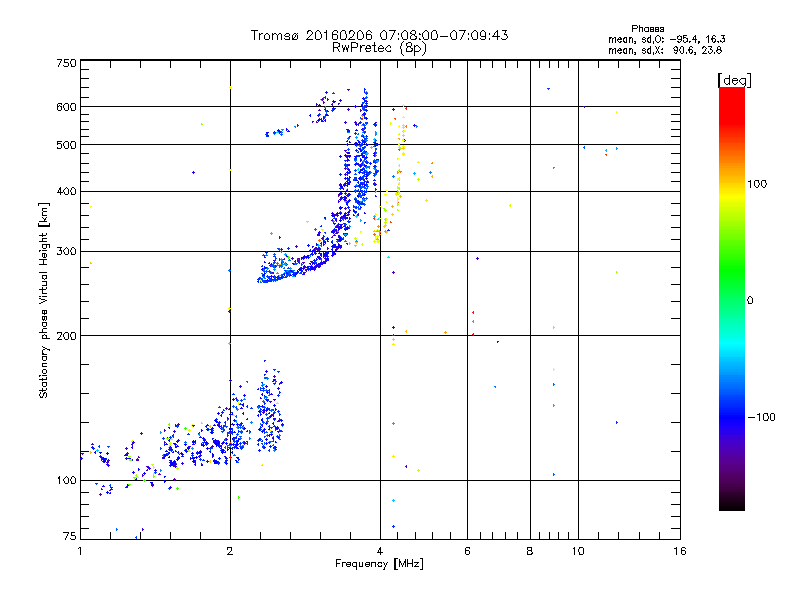
Task: Click the x-axis label '16'
Action: (680, 551)
